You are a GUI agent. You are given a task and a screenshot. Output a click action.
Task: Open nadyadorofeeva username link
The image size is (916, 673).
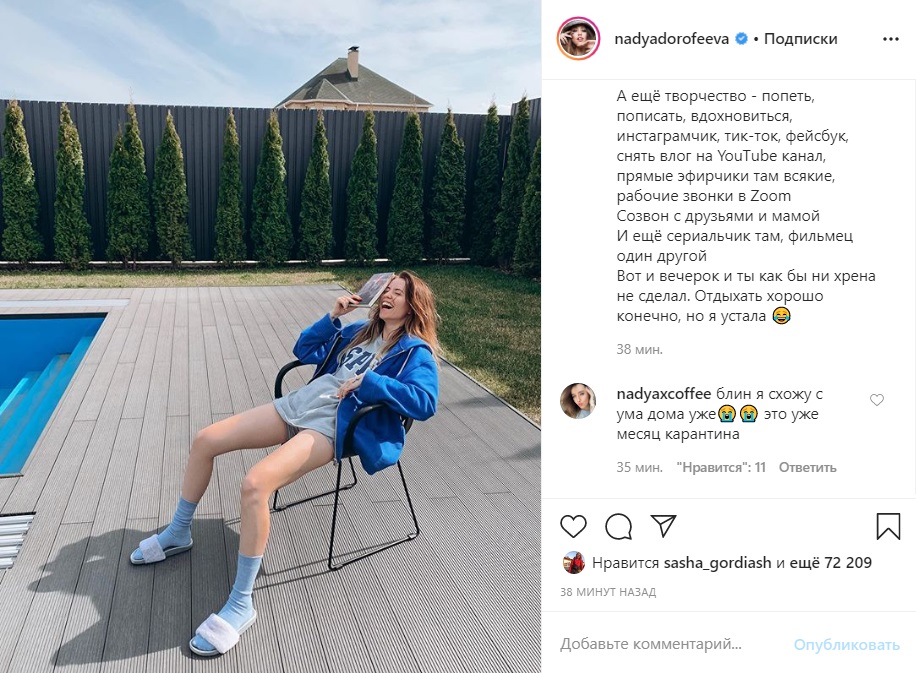(671, 39)
